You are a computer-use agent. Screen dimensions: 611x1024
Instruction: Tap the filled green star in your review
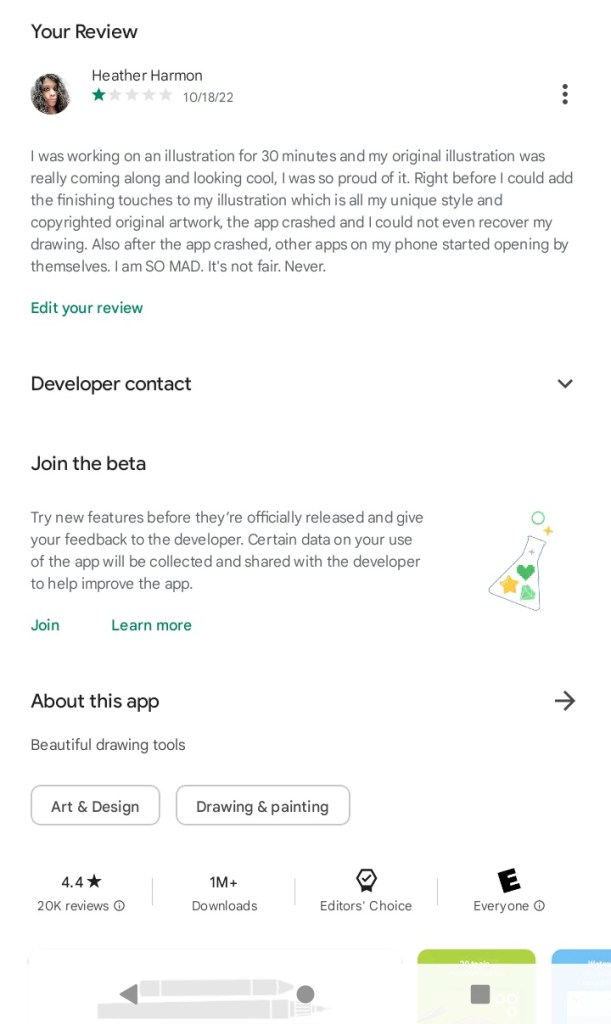(x=99, y=96)
